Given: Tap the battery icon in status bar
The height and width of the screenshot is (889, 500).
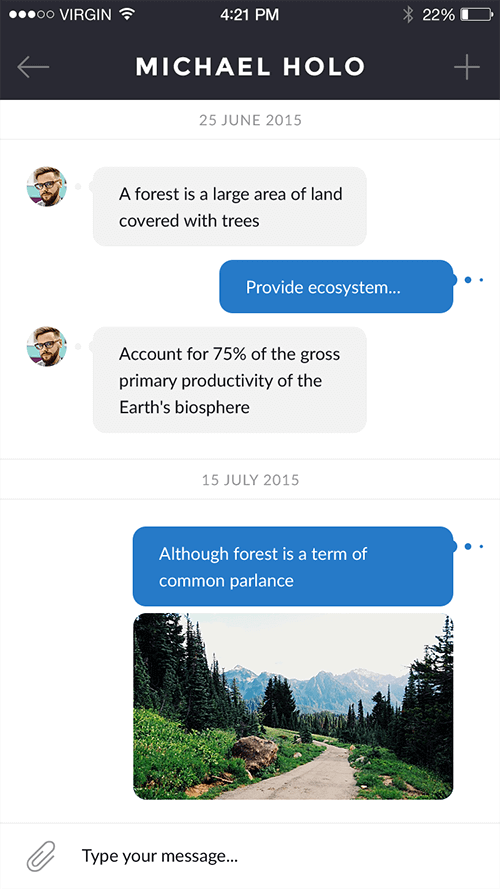Looking at the screenshot, I should (476, 15).
